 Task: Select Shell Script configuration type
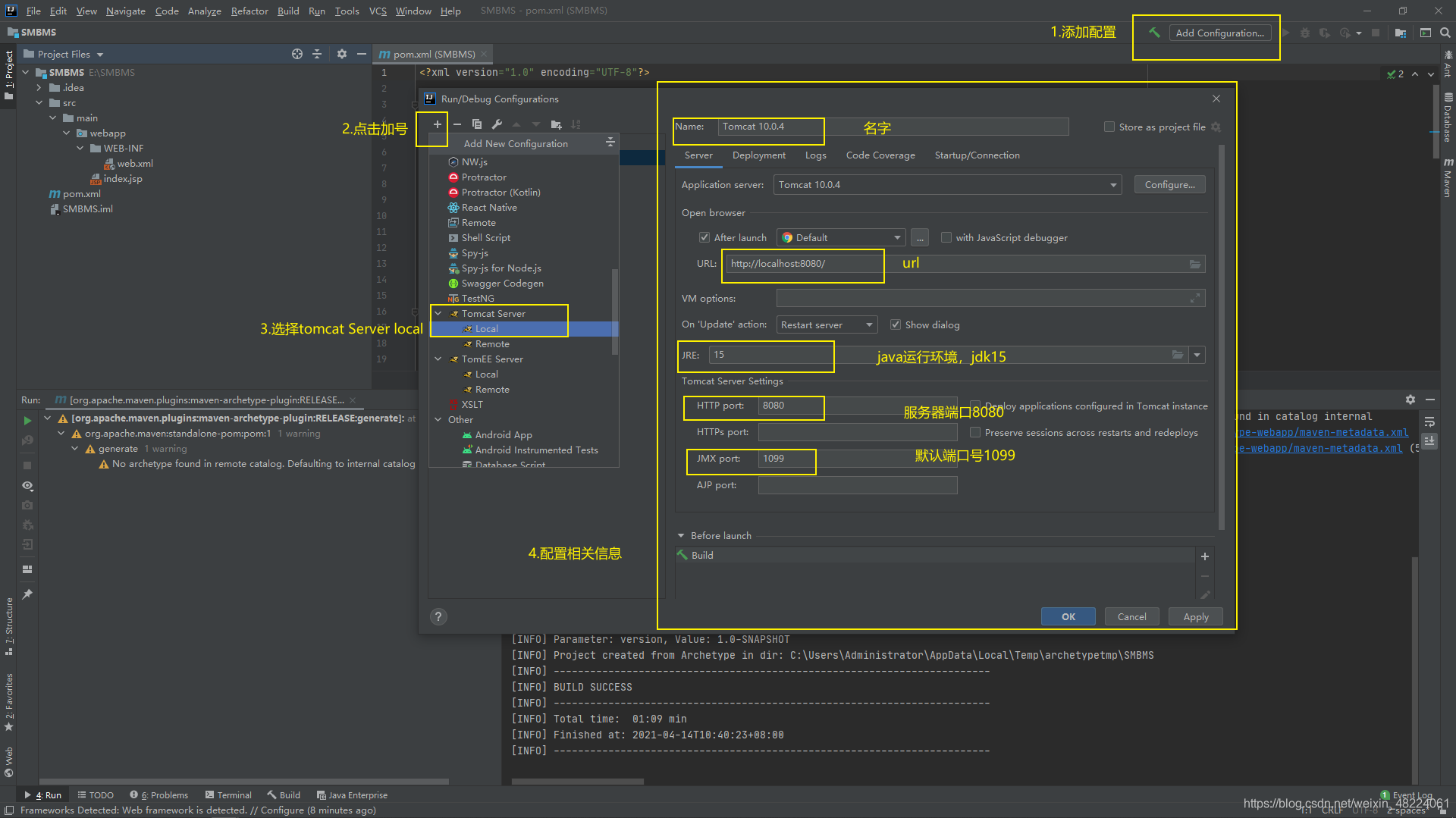coord(486,237)
